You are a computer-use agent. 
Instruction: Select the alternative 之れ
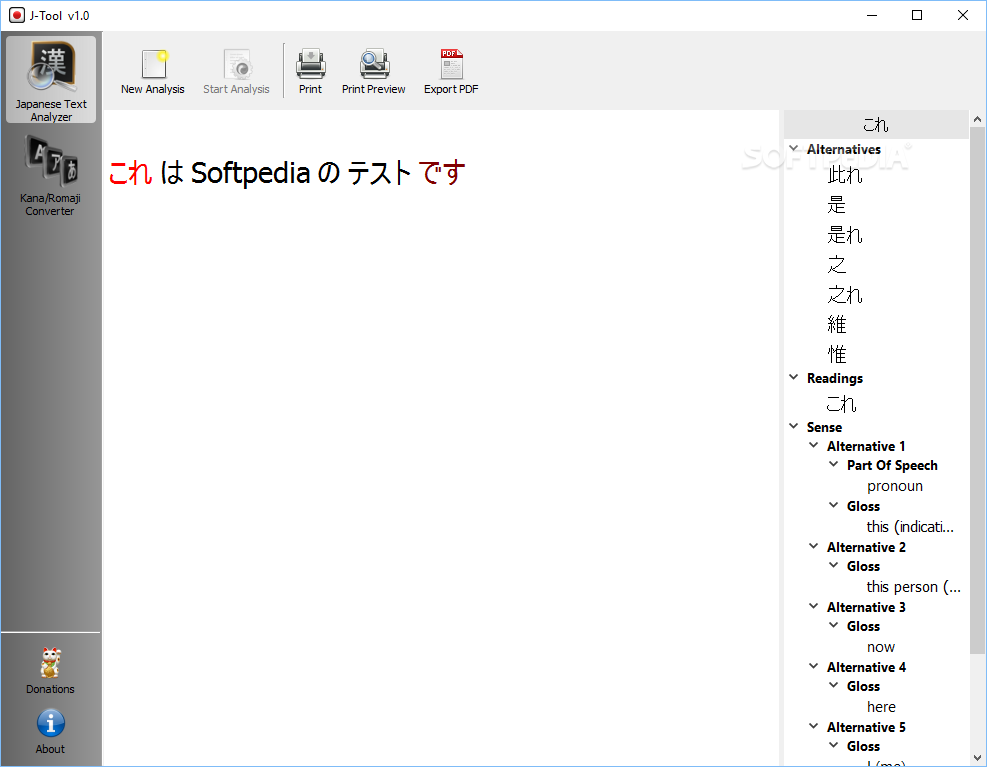point(845,295)
